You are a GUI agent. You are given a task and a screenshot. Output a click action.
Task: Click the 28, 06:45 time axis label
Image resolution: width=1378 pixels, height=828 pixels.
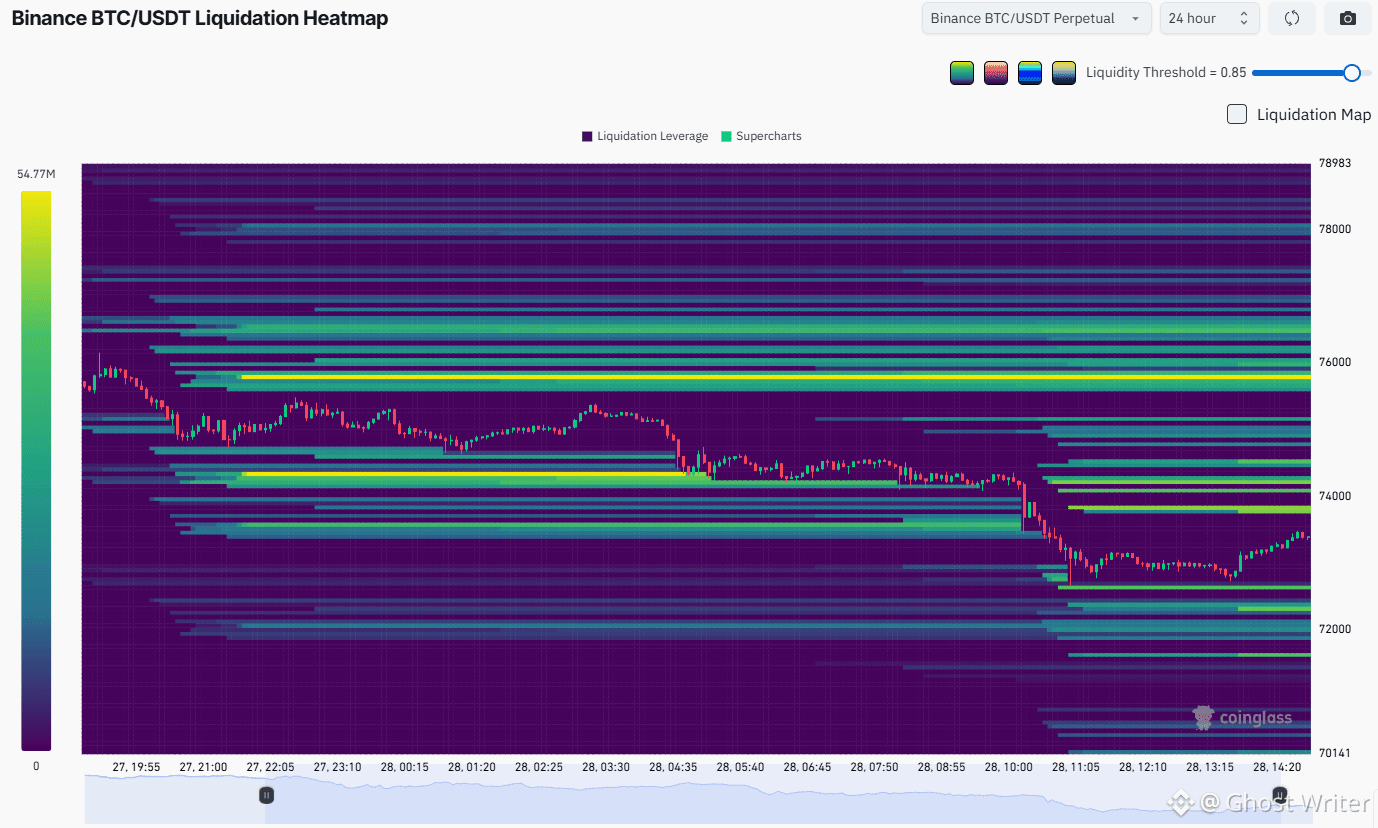[807, 767]
